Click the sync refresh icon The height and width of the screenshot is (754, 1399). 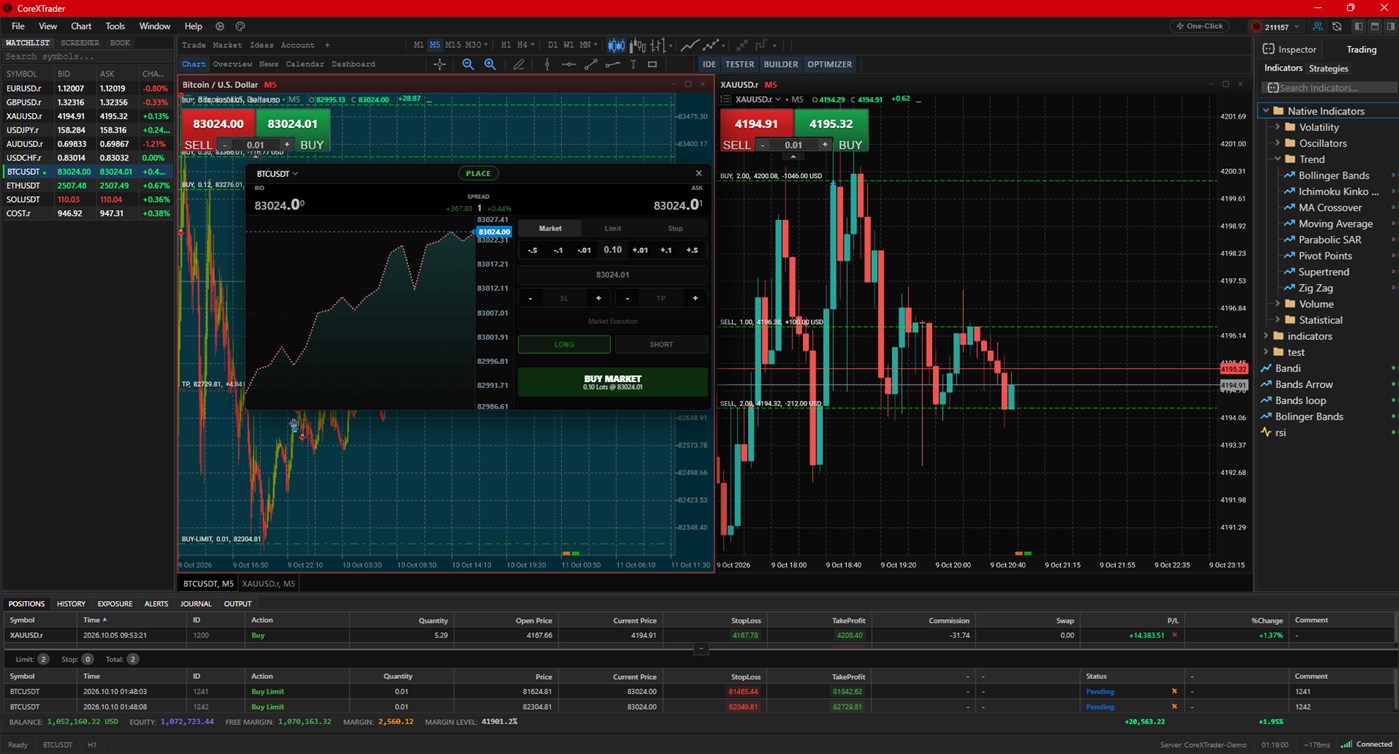coord(1337,26)
